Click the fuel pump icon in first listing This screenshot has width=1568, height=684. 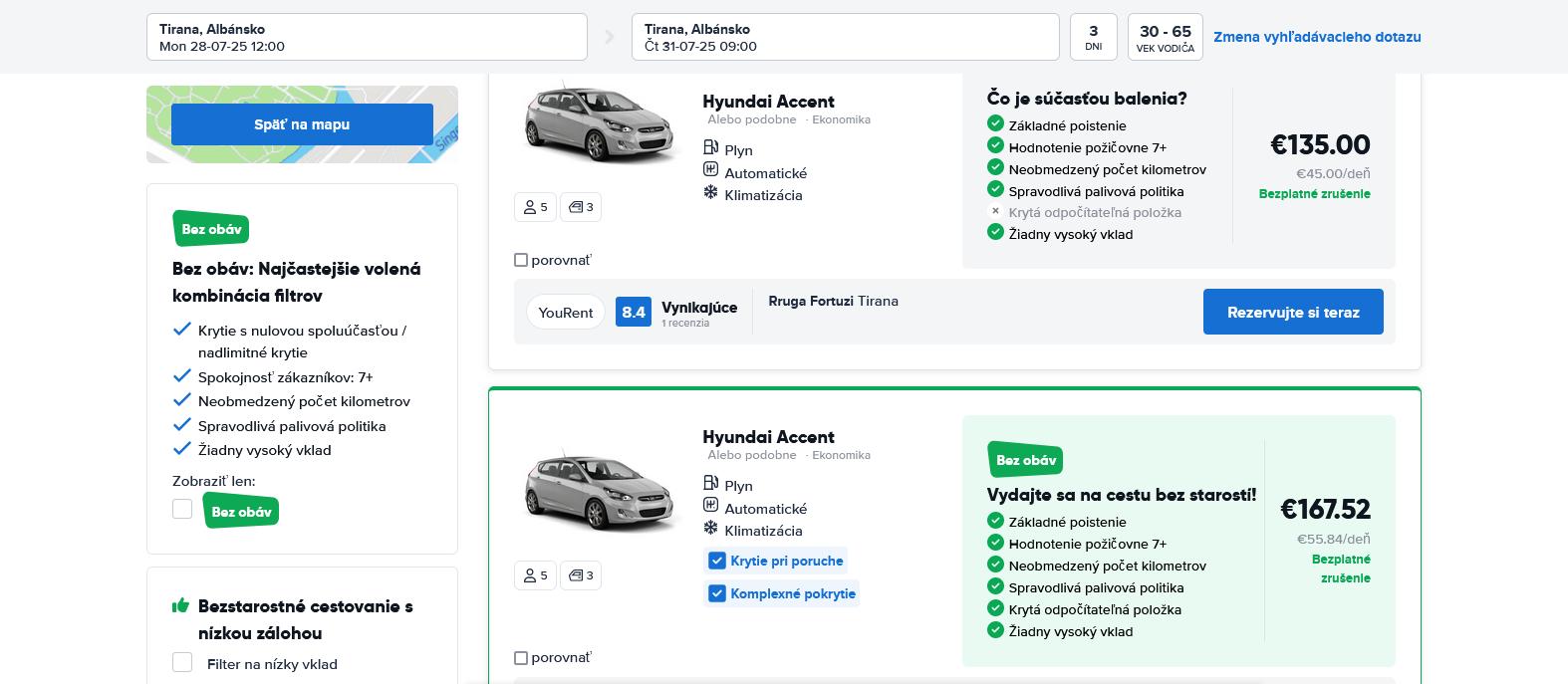710,148
